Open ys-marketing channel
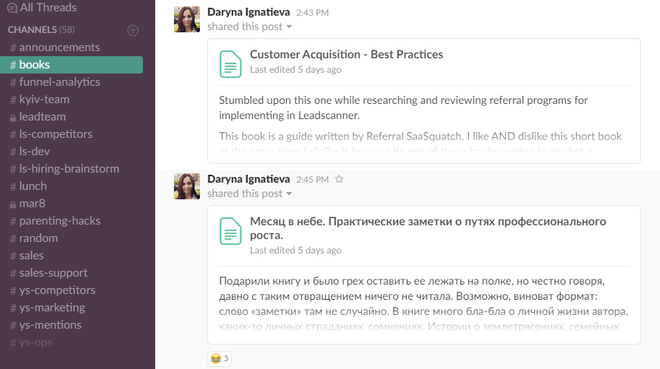The width and height of the screenshot is (660, 369). (48, 308)
